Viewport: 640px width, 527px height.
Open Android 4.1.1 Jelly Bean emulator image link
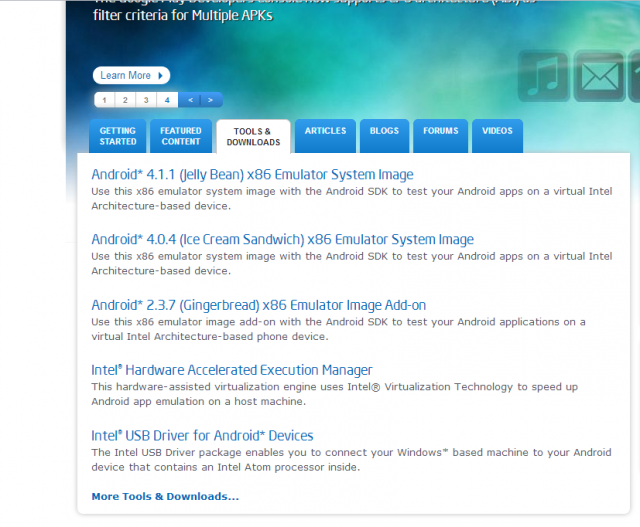coord(252,175)
